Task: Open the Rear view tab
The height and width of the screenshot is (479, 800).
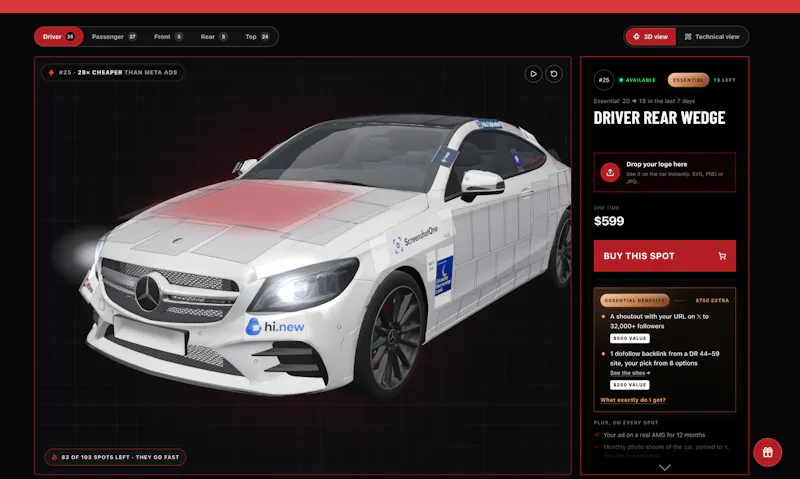Action: [x=214, y=37]
